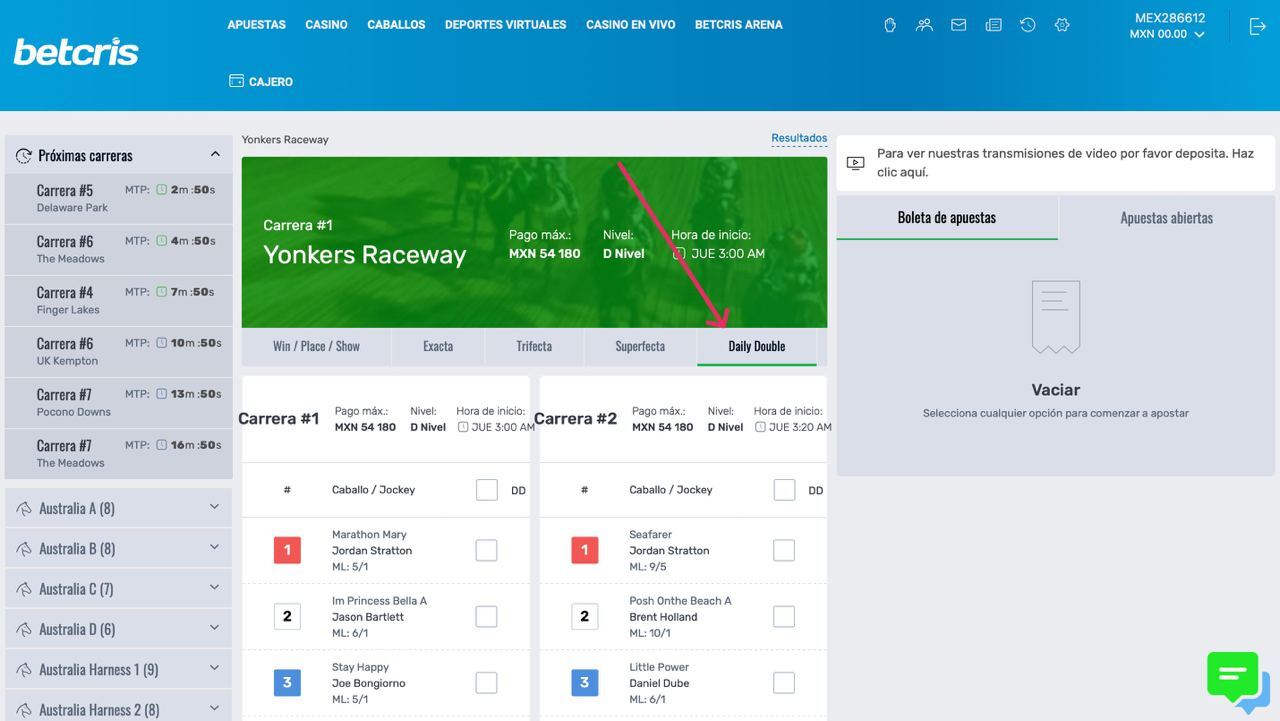Click the Betcris logo
Viewport: 1280px width, 721px height.
(x=76, y=51)
